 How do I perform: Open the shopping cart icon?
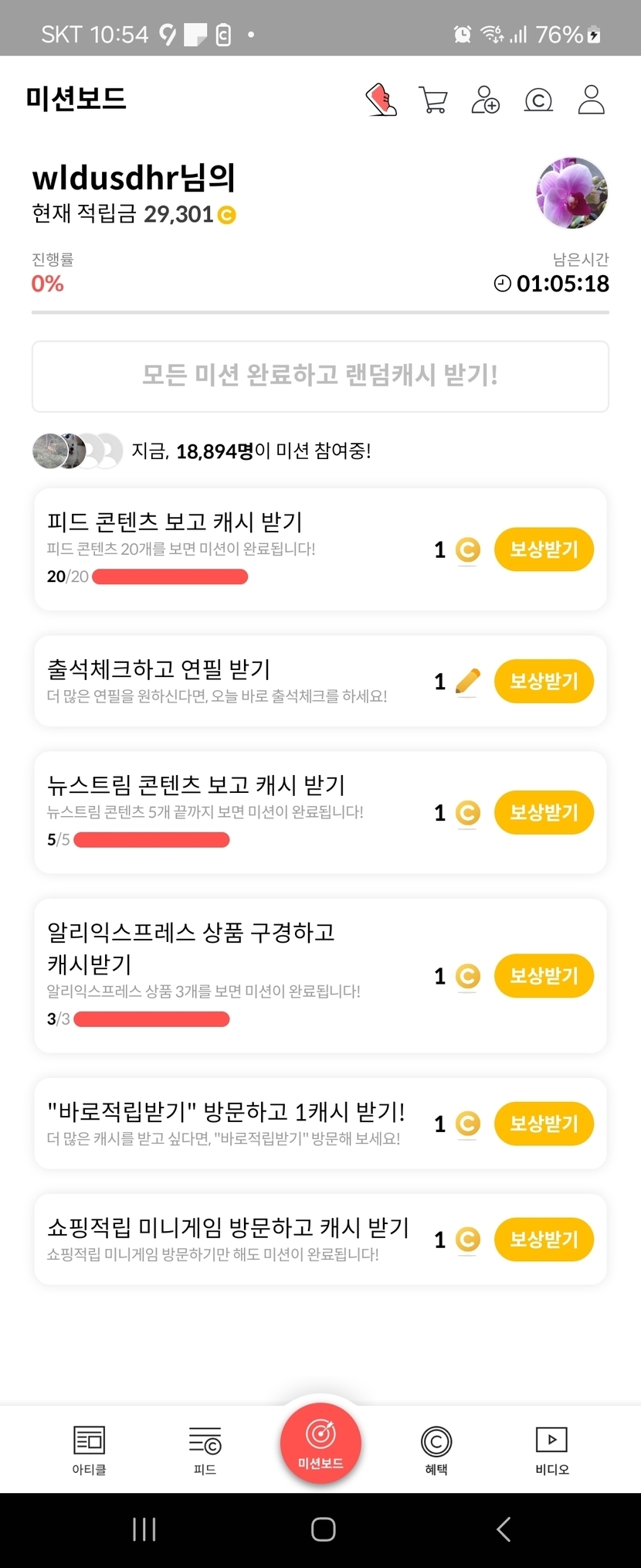[x=432, y=100]
